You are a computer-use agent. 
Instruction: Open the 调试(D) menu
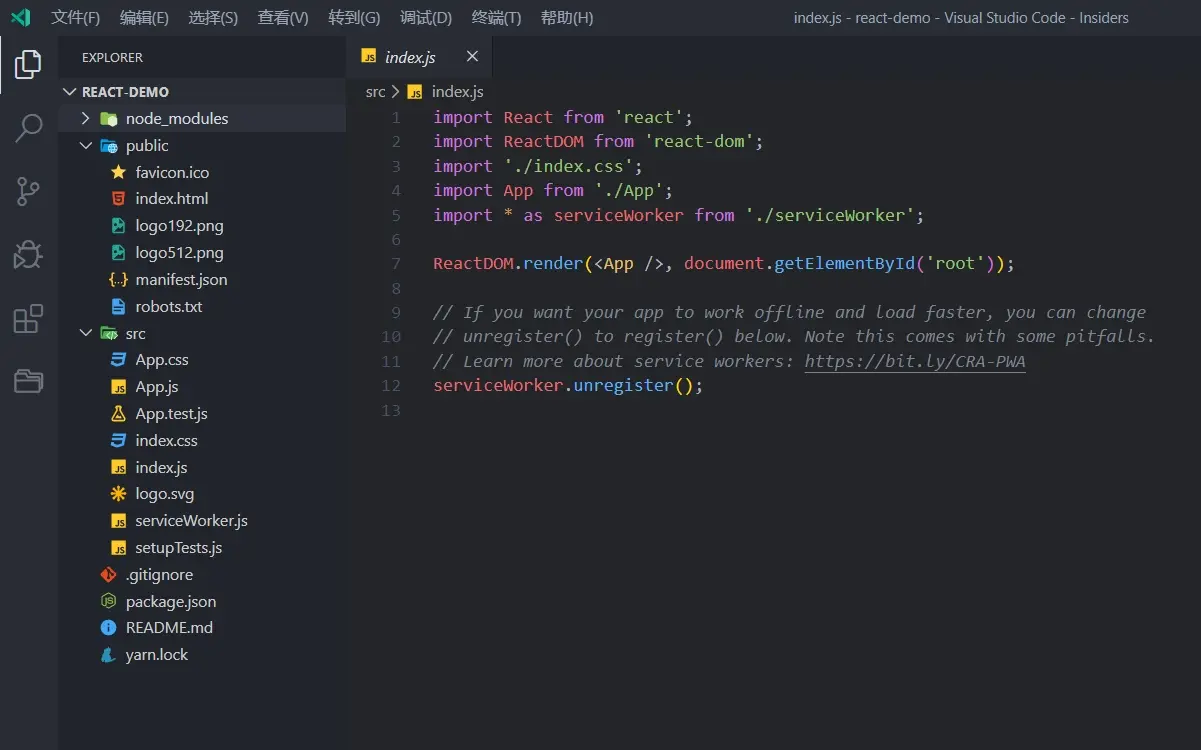coord(426,17)
